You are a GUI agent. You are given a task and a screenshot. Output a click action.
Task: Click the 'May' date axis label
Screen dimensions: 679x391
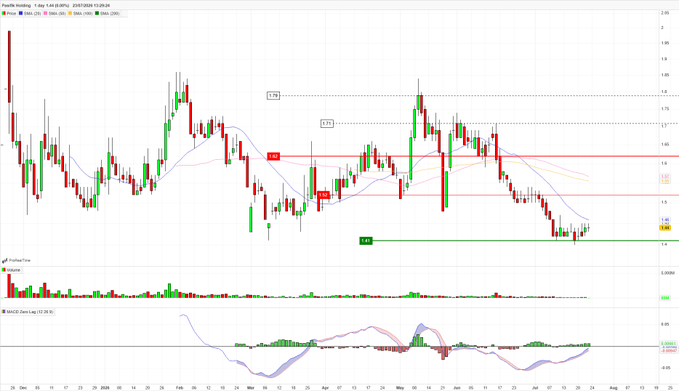400,388
